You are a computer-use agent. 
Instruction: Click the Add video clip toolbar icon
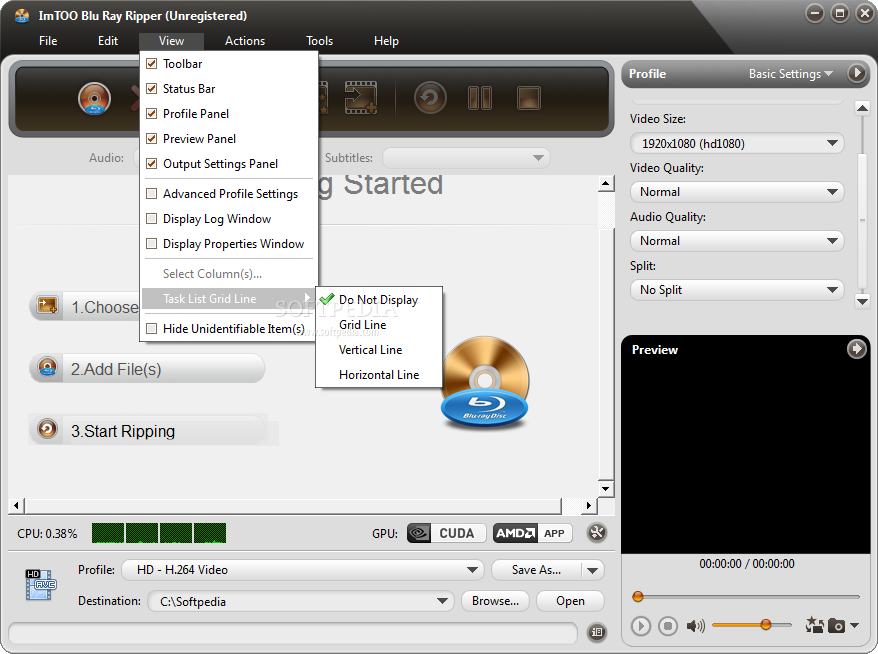coord(361,98)
